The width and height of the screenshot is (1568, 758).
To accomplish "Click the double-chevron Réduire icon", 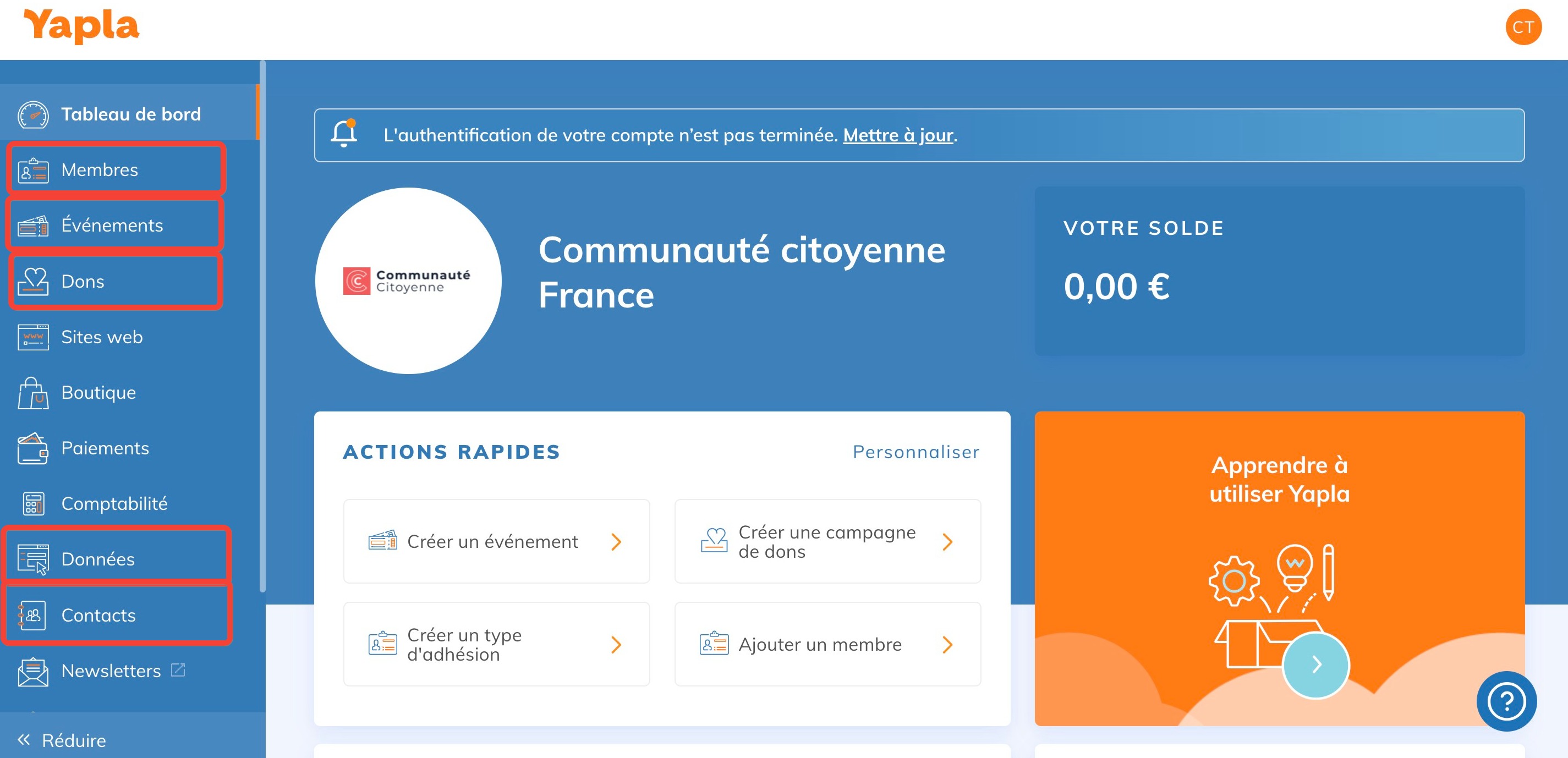I will [24, 740].
